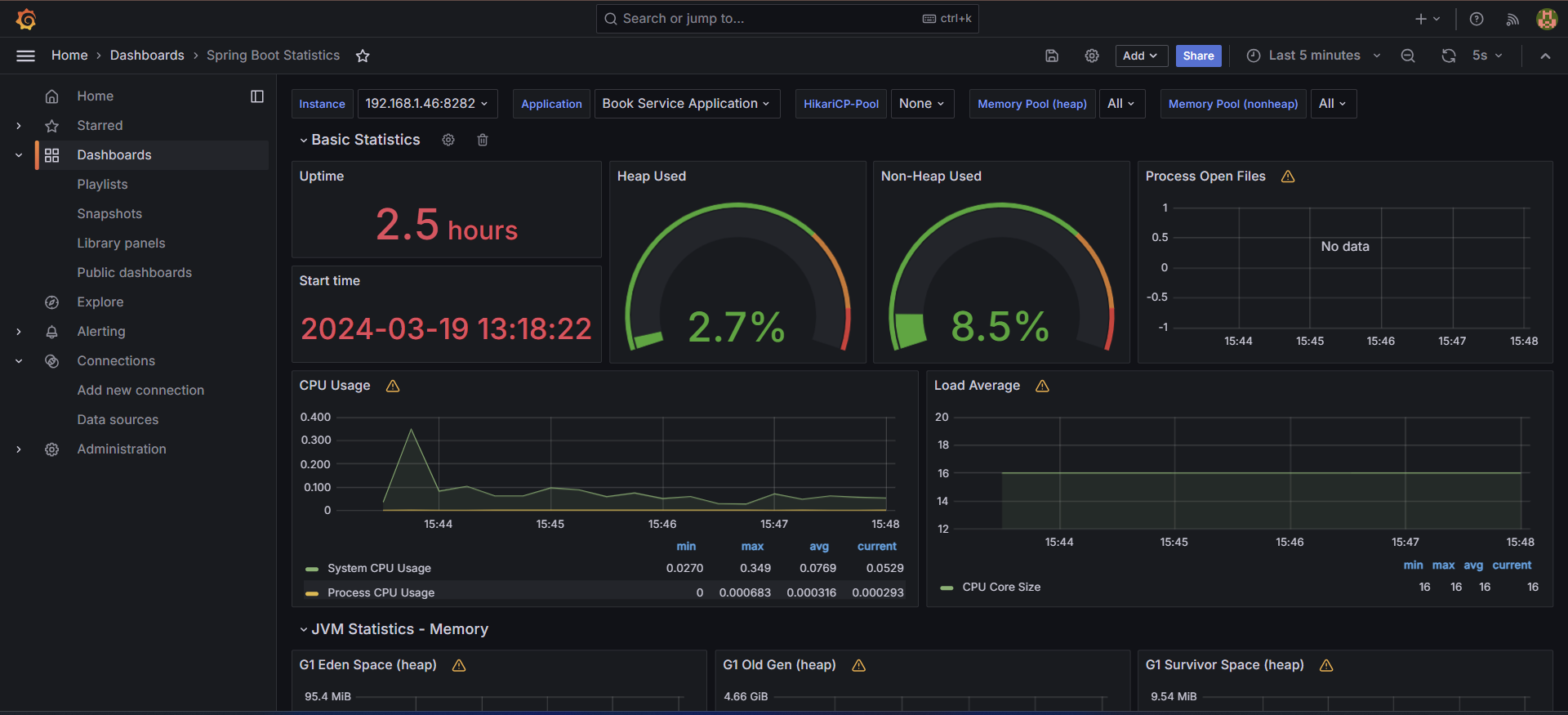Open Public dashboards in the sidebar
Viewport: 1568px width, 715px height.
pos(134,273)
